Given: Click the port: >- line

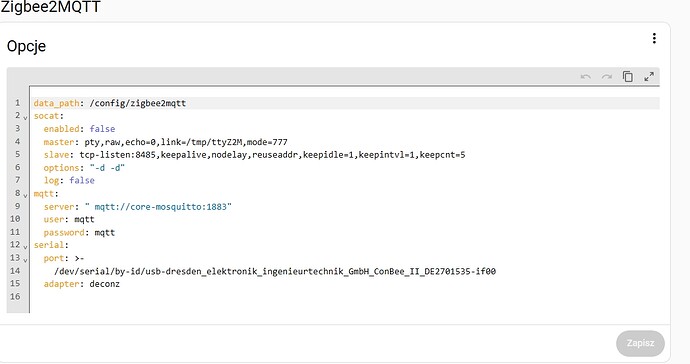Looking at the screenshot, I should [64, 258].
